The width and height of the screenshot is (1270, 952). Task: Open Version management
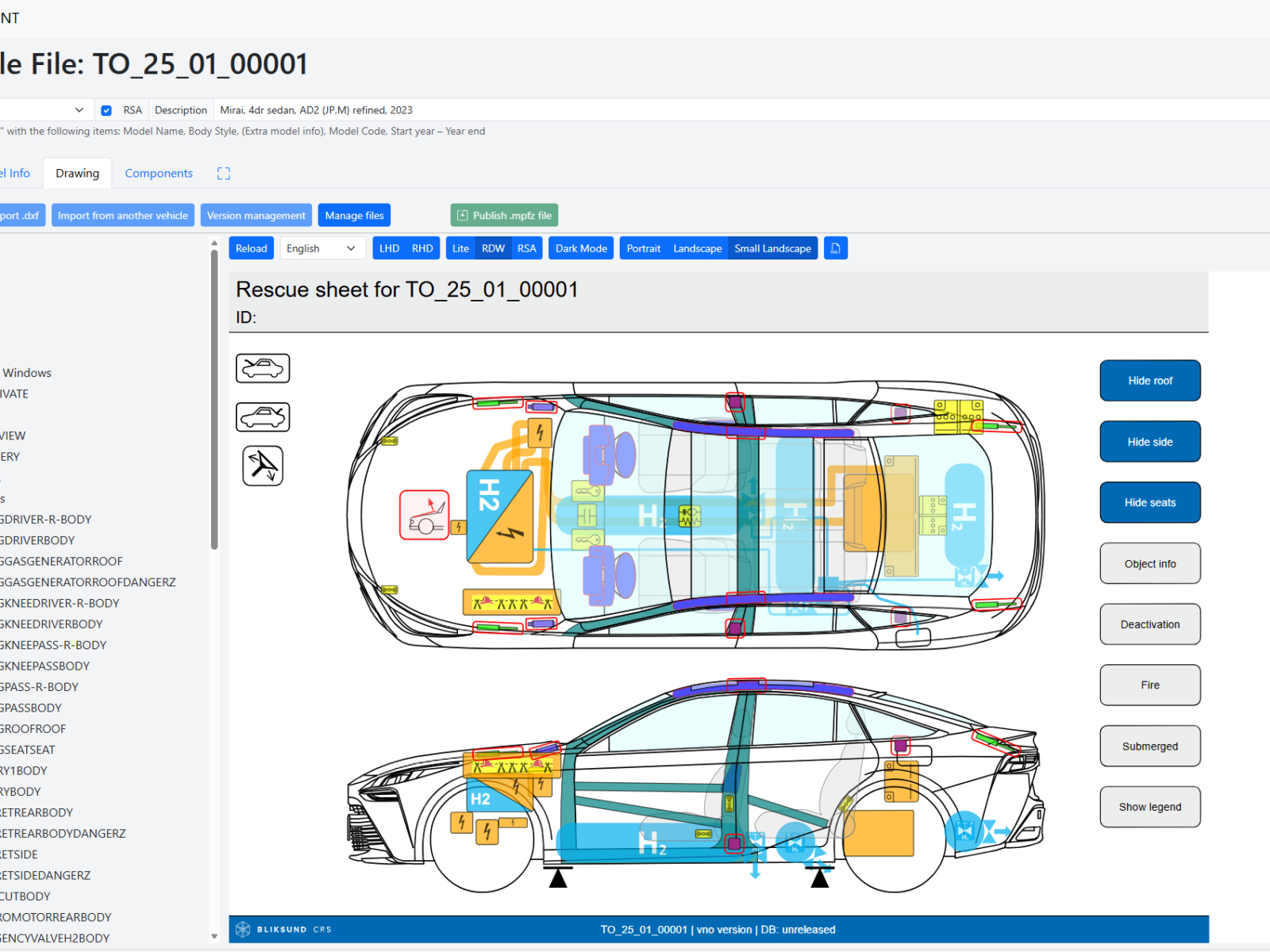click(x=256, y=216)
